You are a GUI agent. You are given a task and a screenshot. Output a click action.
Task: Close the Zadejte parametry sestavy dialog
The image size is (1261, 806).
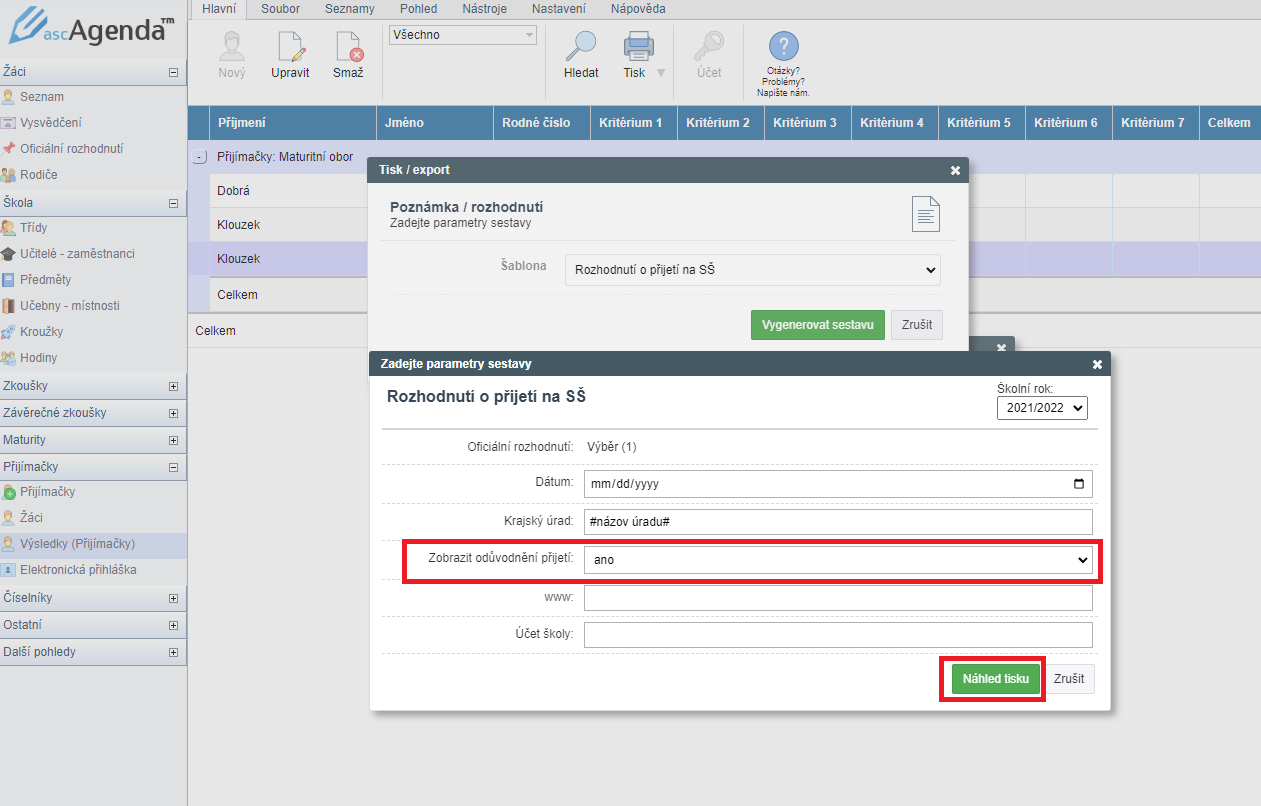point(1097,364)
